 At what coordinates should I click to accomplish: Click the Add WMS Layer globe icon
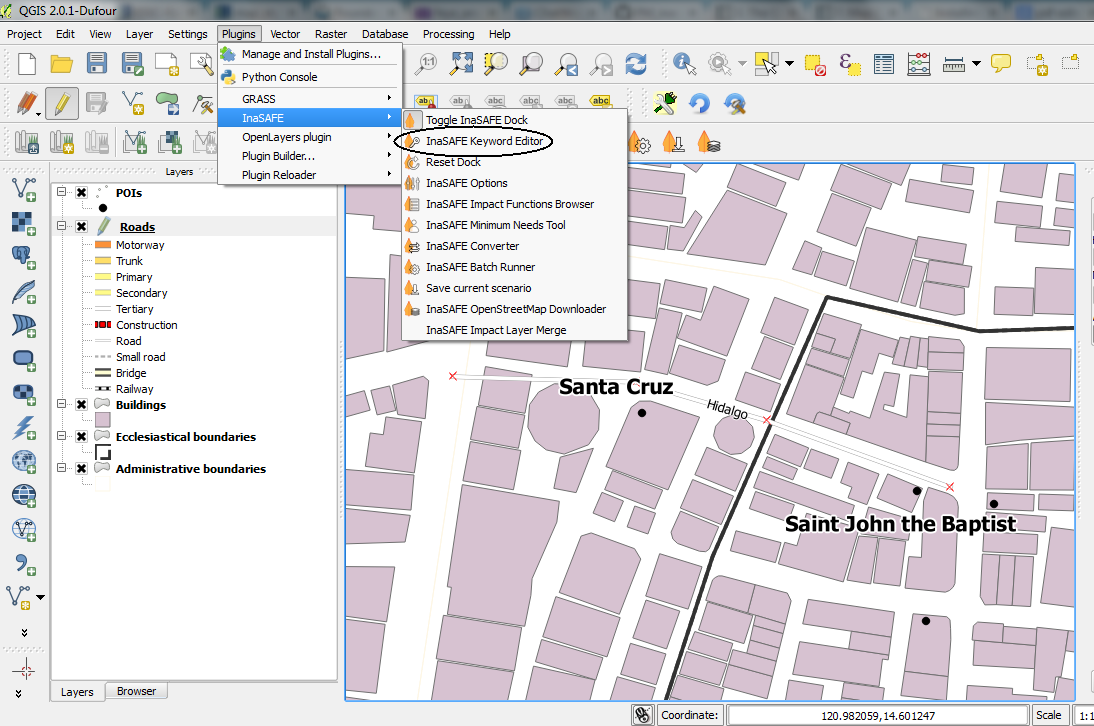tap(24, 462)
